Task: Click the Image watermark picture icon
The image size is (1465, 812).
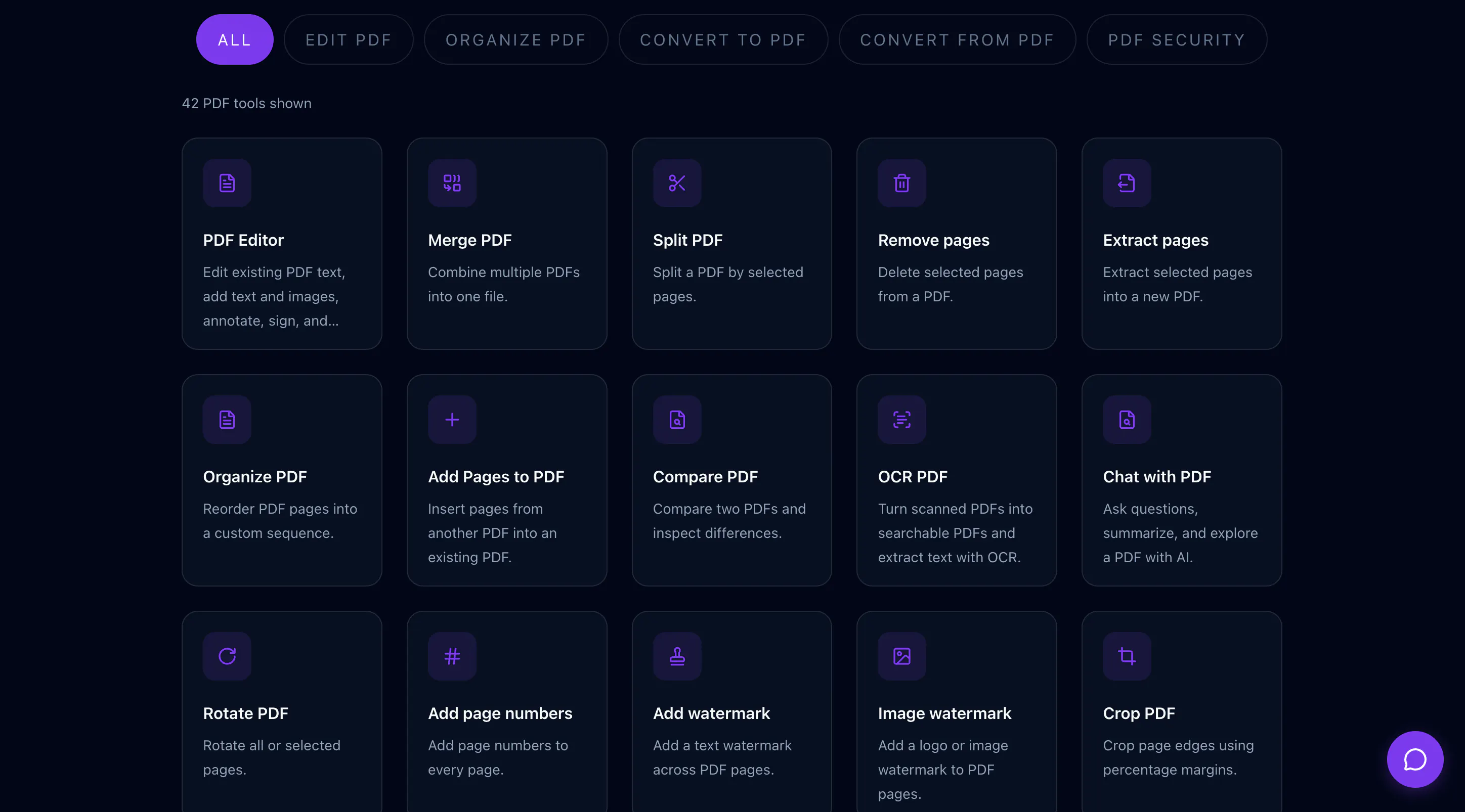Action: (x=901, y=656)
